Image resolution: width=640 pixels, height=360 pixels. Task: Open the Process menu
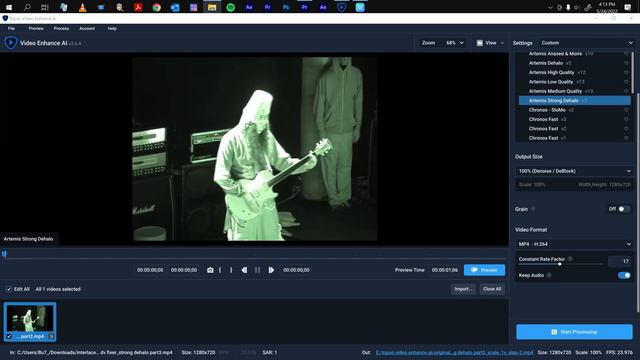click(61, 29)
